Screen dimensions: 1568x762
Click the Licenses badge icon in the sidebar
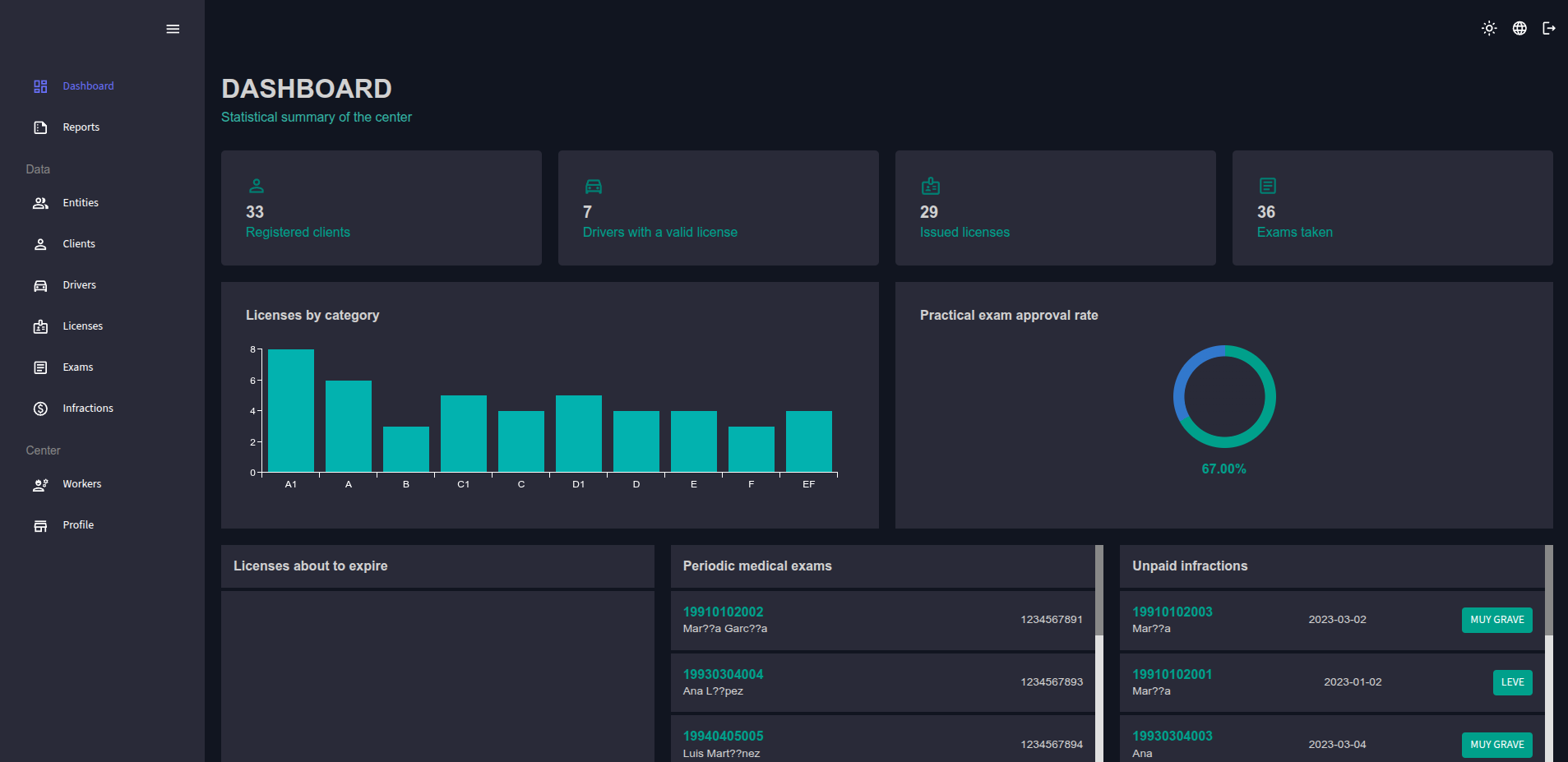tap(40, 326)
